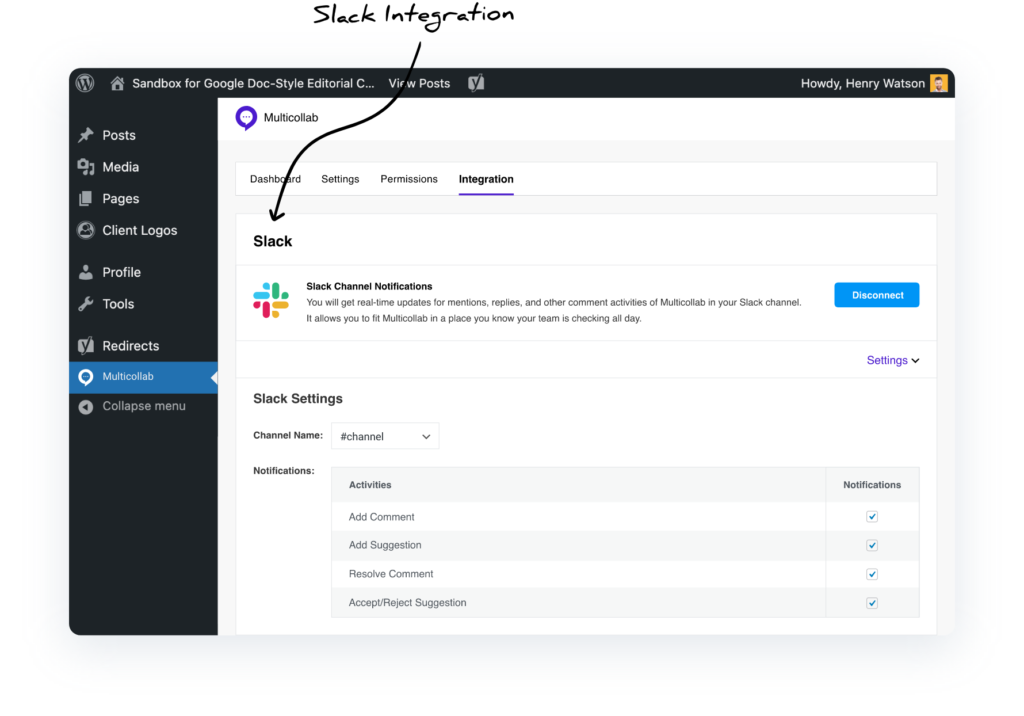Click the Accept/Reject Suggestion row text
The height and width of the screenshot is (716, 1024).
(x=408, y=602)
